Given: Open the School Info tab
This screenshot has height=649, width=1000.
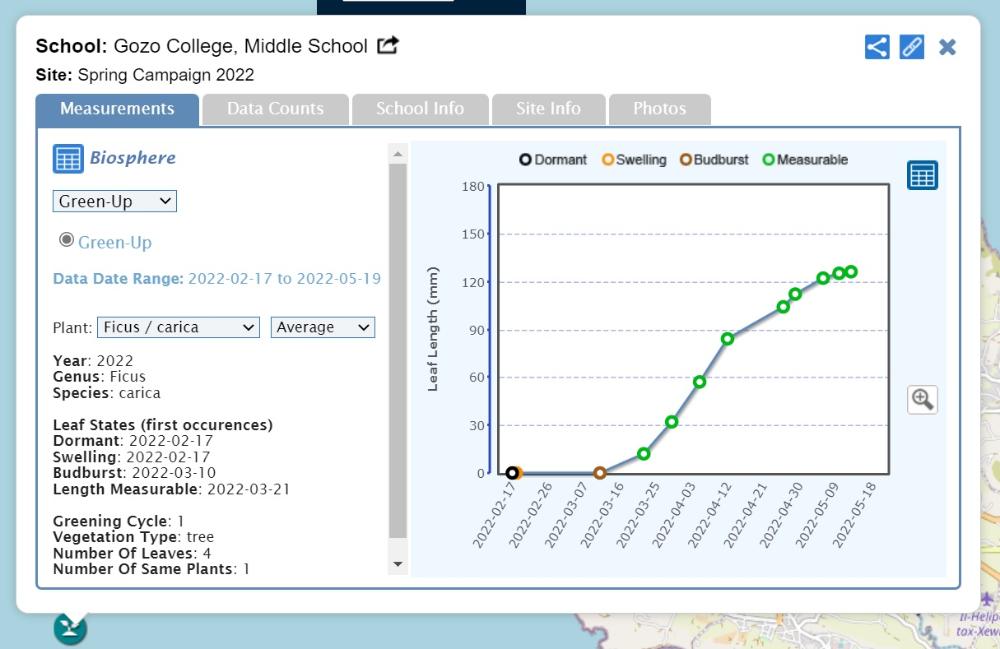Looking at the screenshot, I should pos(420,109).
